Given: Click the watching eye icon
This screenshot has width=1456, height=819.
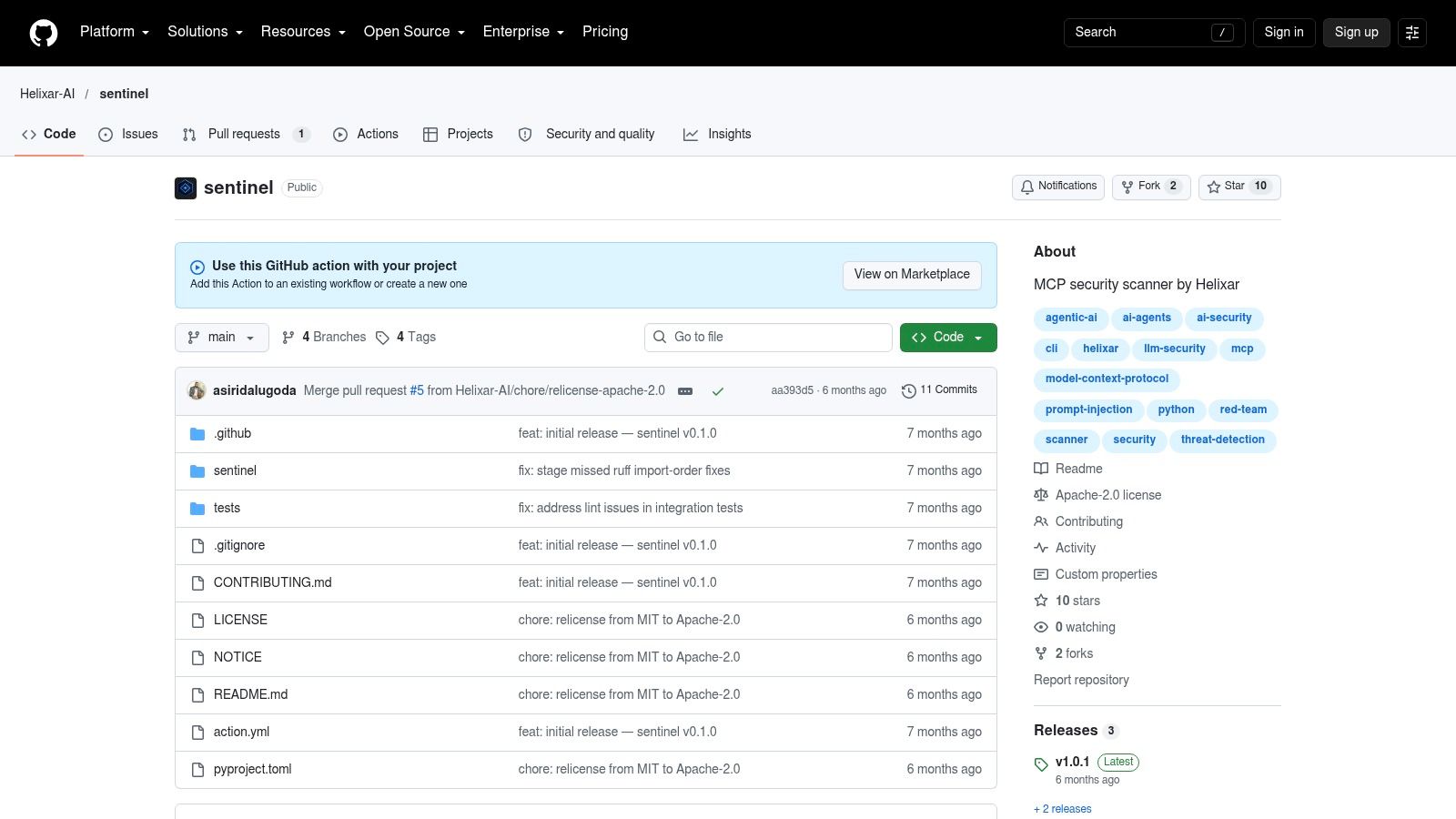Looking at the screenshot, I should click(x=1041, y=627).
